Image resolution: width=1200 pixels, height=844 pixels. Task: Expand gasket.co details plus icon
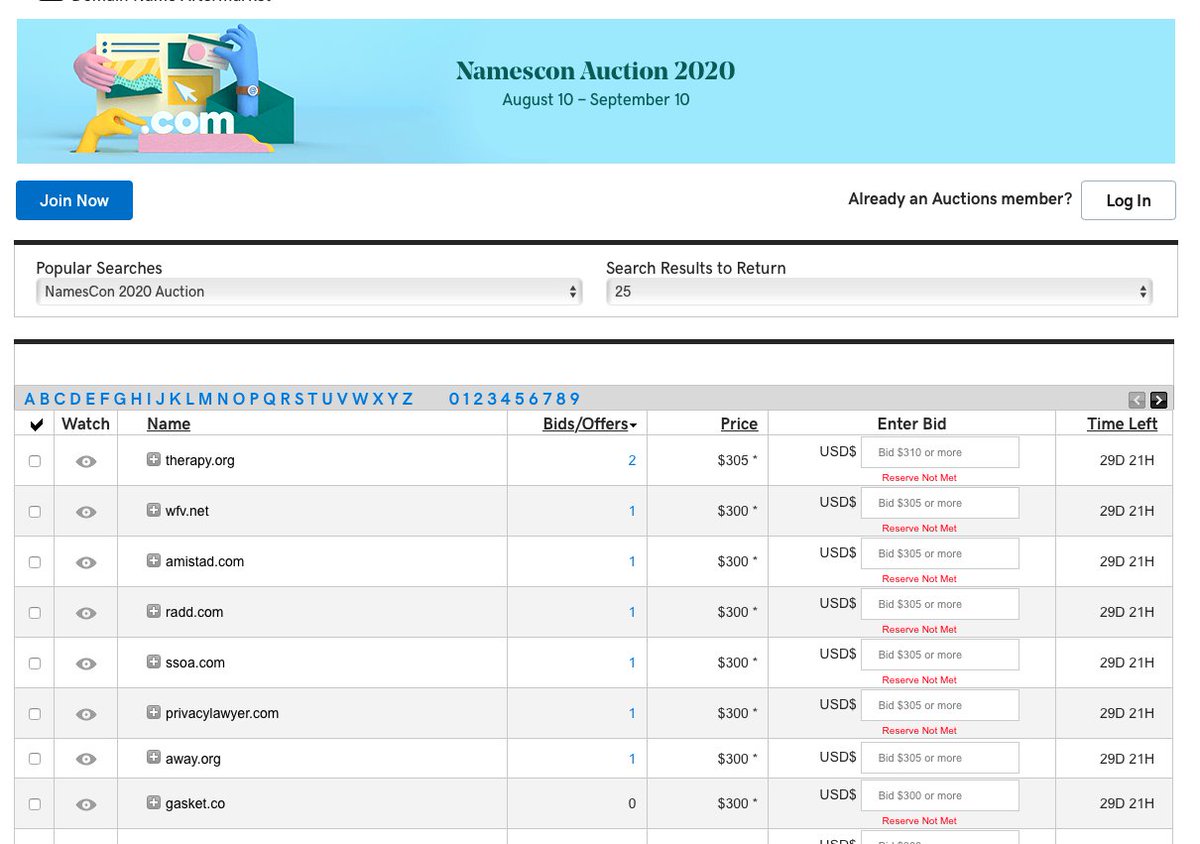tap(153, 802)
